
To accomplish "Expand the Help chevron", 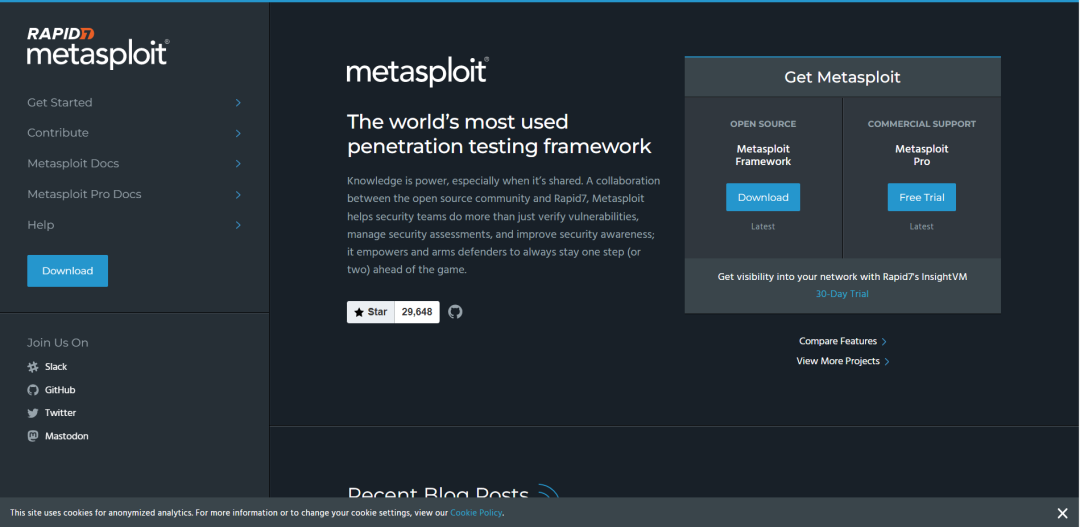I will [238, 225].
